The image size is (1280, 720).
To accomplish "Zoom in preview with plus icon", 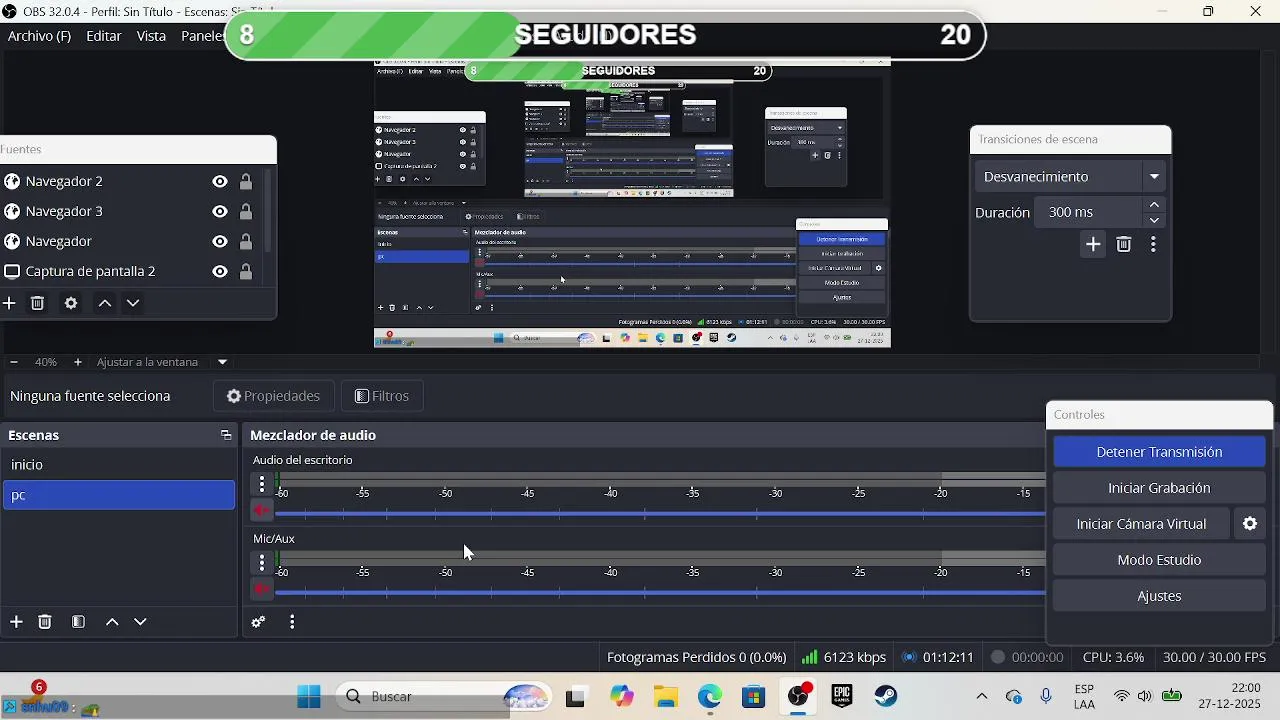I will [78, 362].
